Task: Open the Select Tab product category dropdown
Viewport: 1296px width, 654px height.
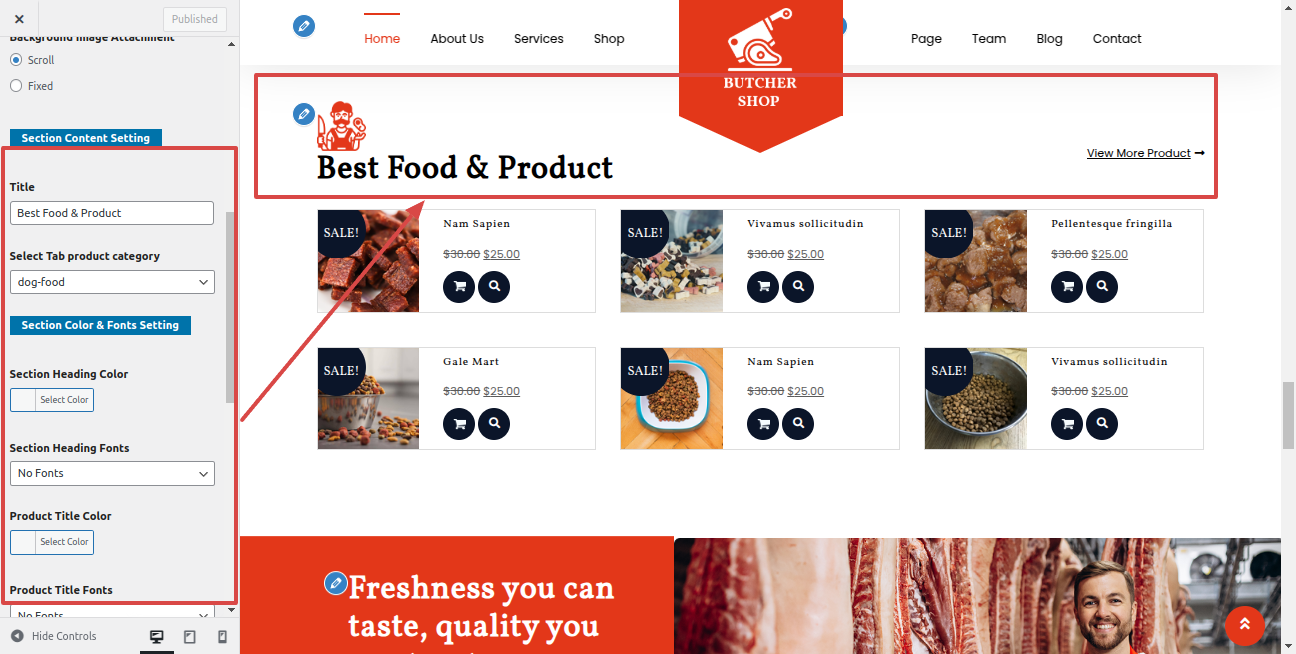Action: pyautogui.click(x=112, y=282)
